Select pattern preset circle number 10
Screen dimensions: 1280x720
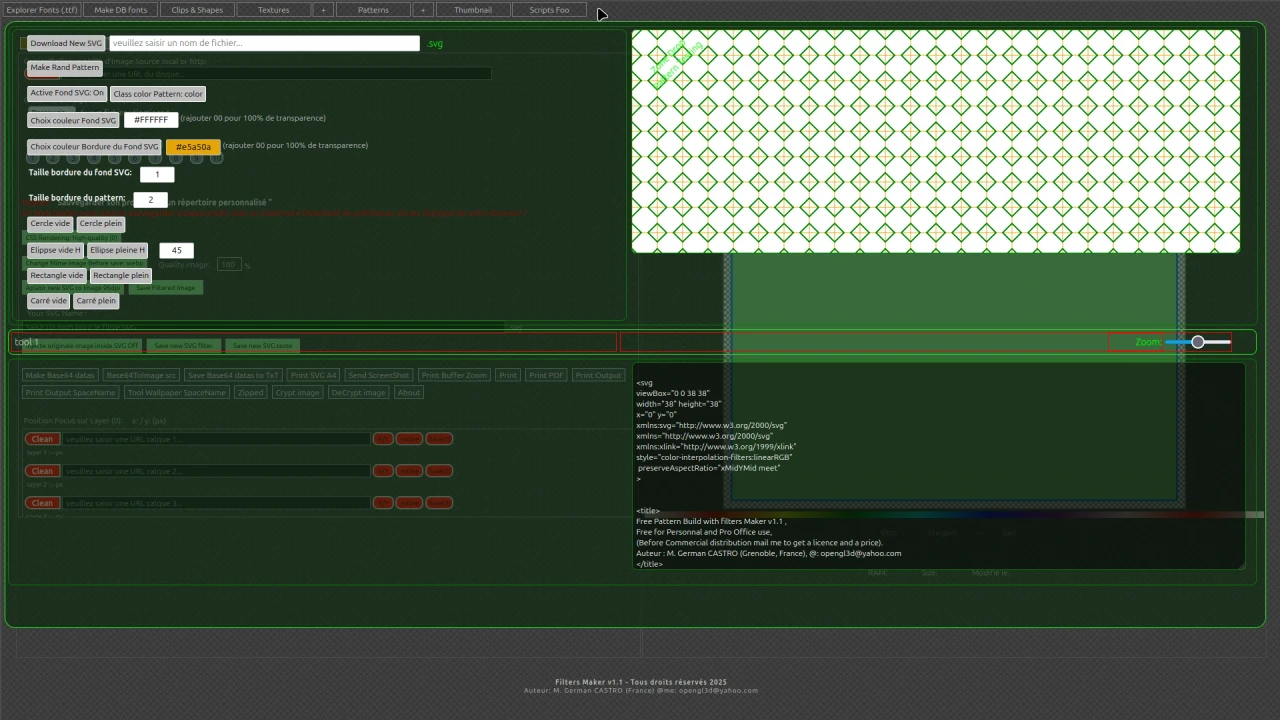point(215,158)
